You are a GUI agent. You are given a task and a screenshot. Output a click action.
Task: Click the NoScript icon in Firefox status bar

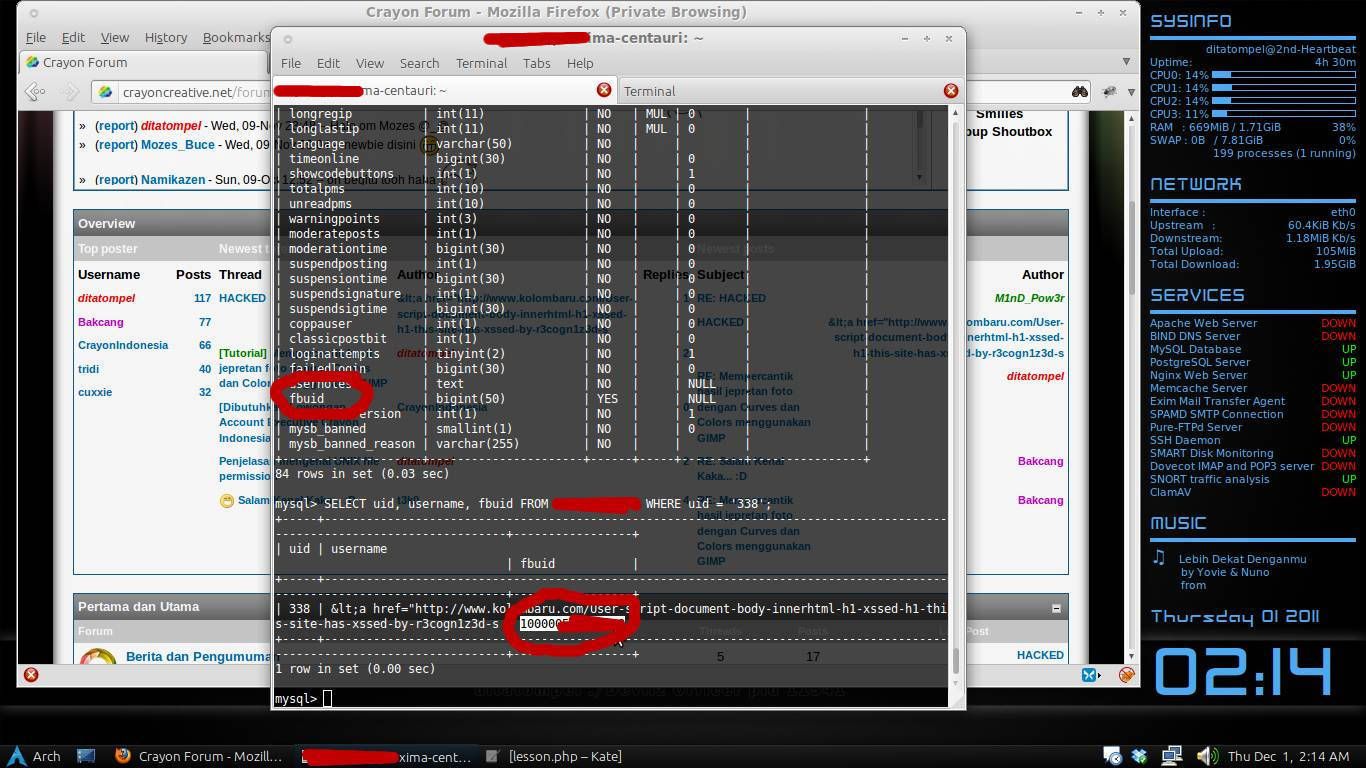(x=1126, y=675)
